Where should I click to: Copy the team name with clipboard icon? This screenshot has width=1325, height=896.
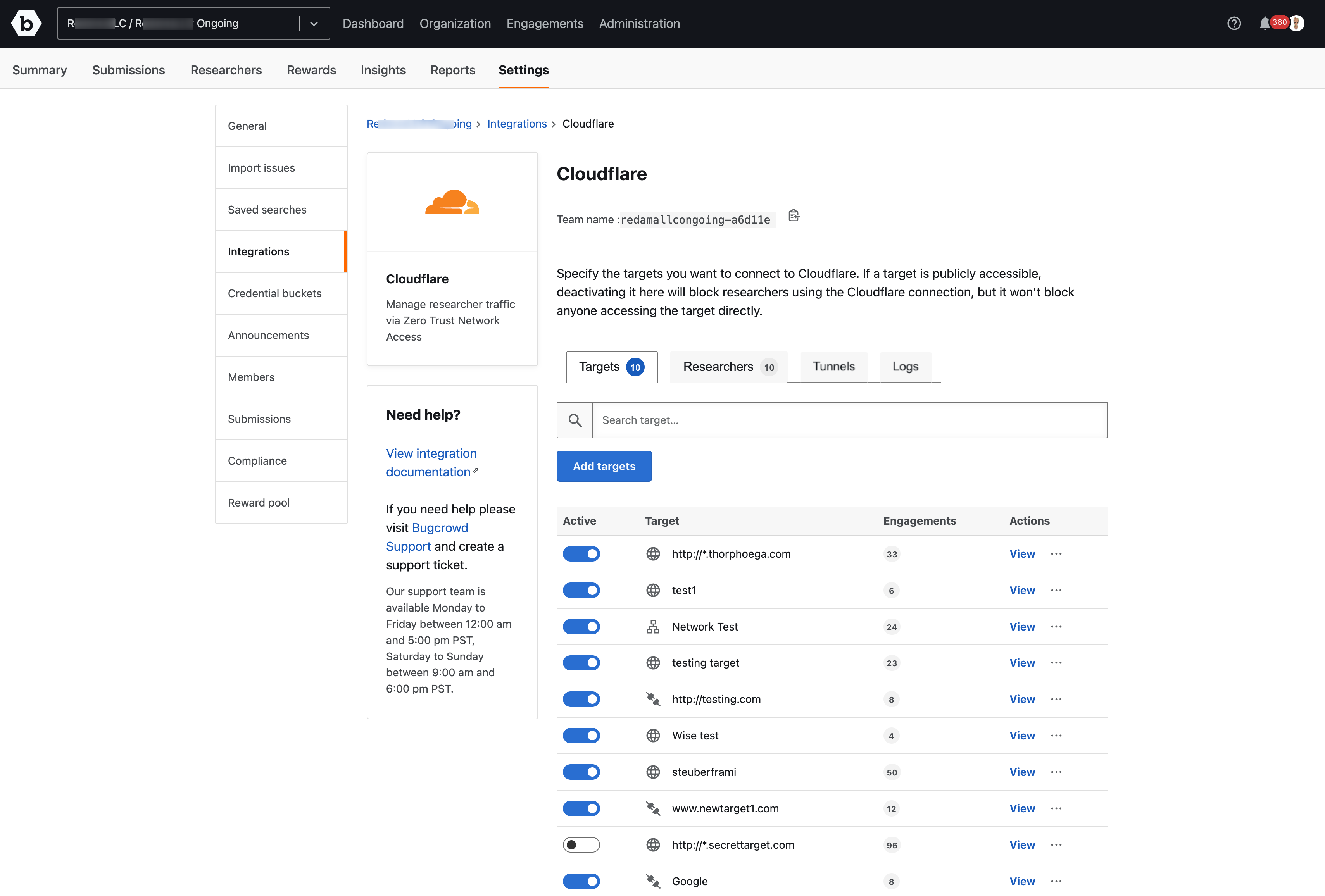point(794,215)
